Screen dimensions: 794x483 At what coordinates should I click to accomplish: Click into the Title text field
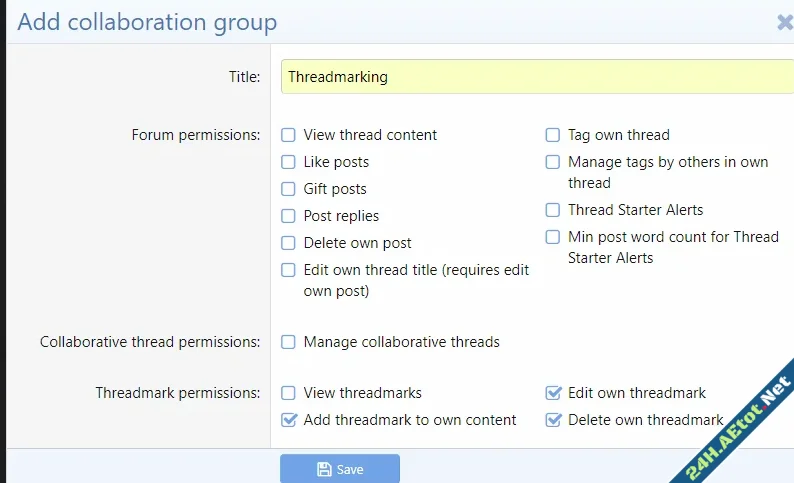[x=537, y=76]
